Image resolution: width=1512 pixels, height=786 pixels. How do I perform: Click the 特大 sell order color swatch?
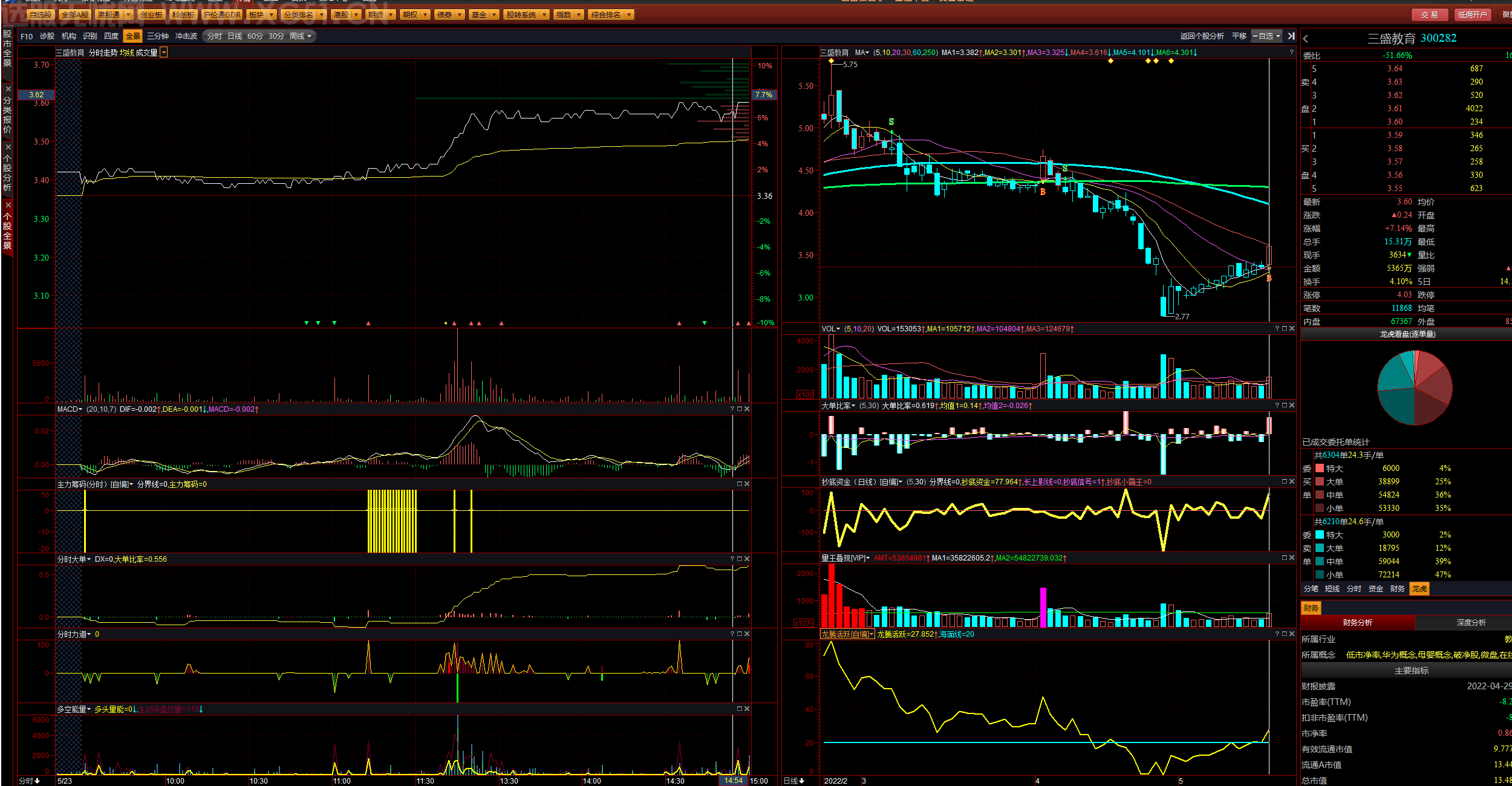1320,534
